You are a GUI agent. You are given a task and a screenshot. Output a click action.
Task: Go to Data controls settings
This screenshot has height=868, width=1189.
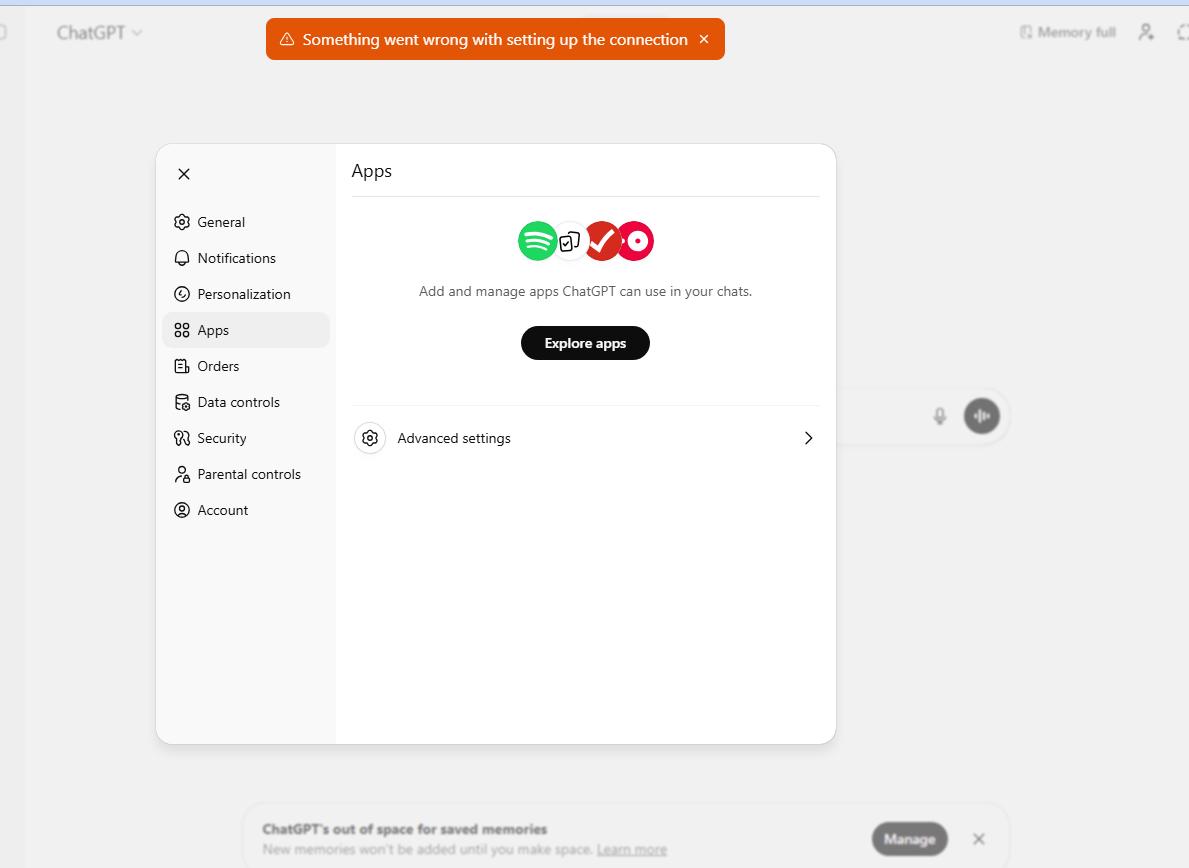[x=238, y=402]
